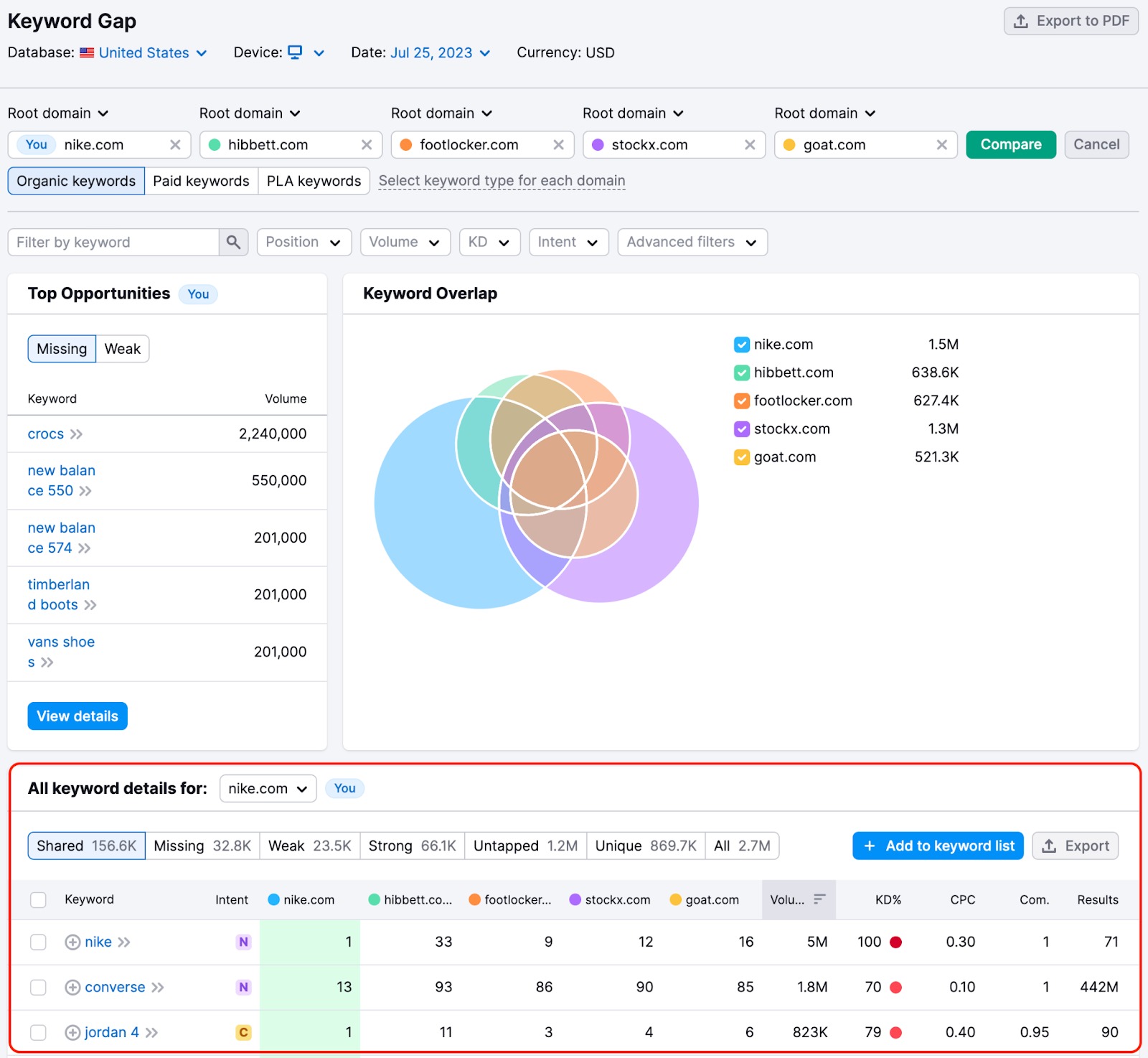Viewport: 1148px width, 1058px height.
Task: Toggle footlocker.com checkbox in overlap legend
Action: (x=742, y=401)
